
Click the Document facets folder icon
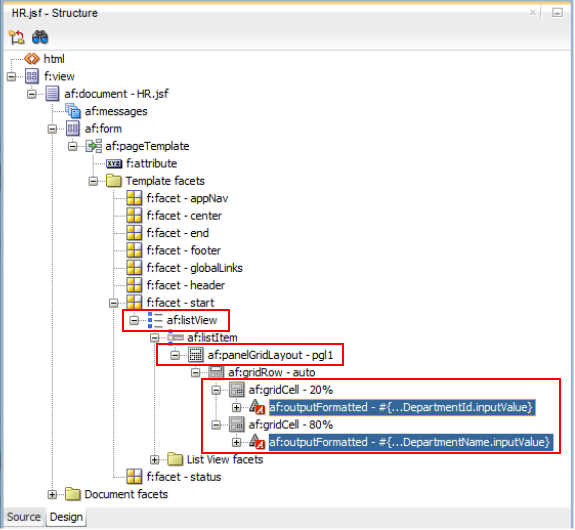(73, 494)
